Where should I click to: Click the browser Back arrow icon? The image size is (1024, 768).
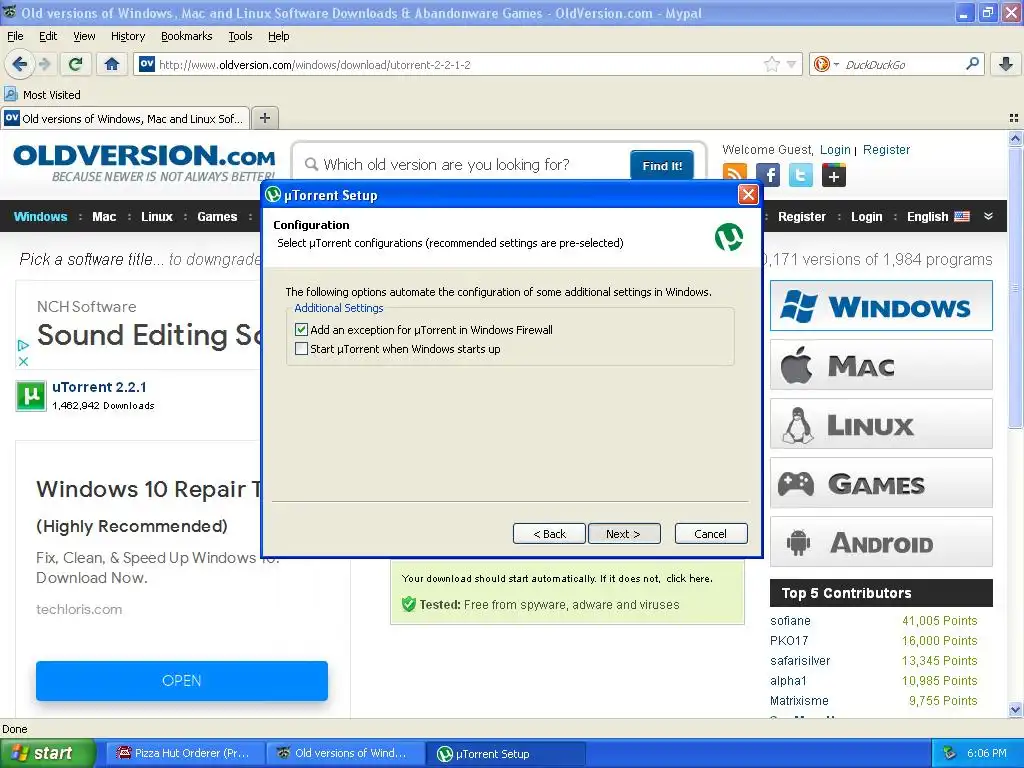[x=19, y=64]
